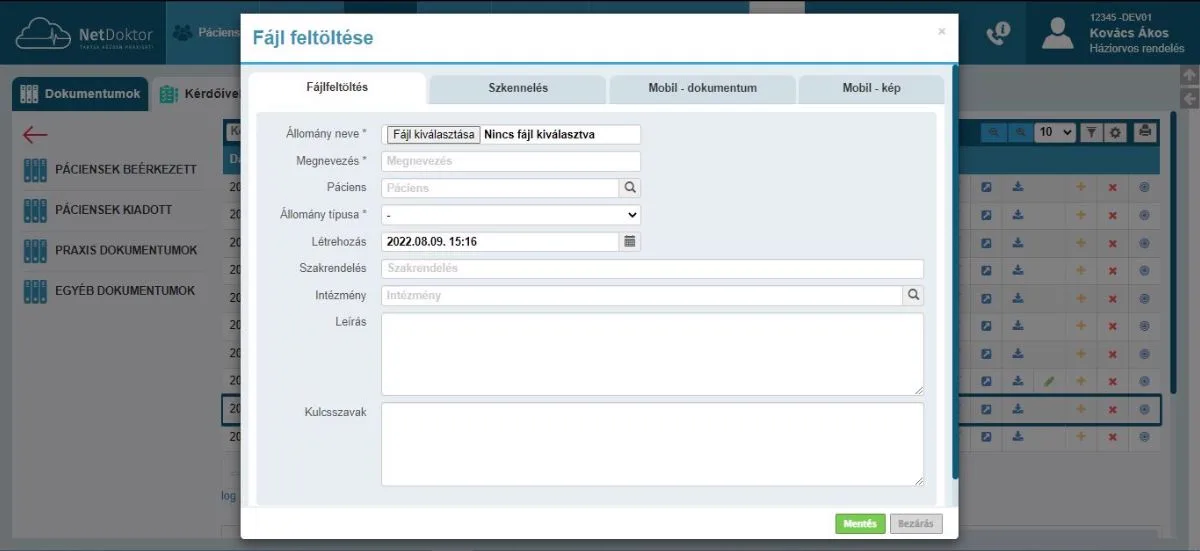Click the red back arrow in the sidebar
The image size is (1200, 551).
click(35, 134)
